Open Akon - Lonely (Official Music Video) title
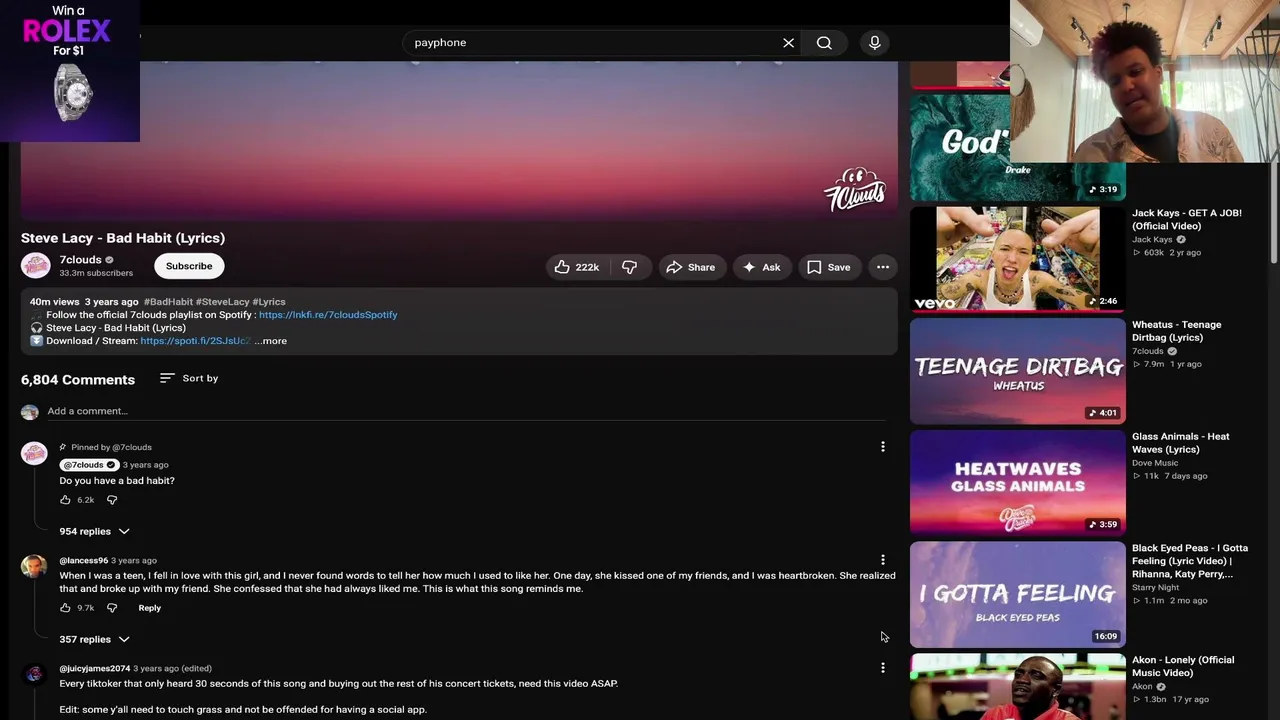 1183,667
